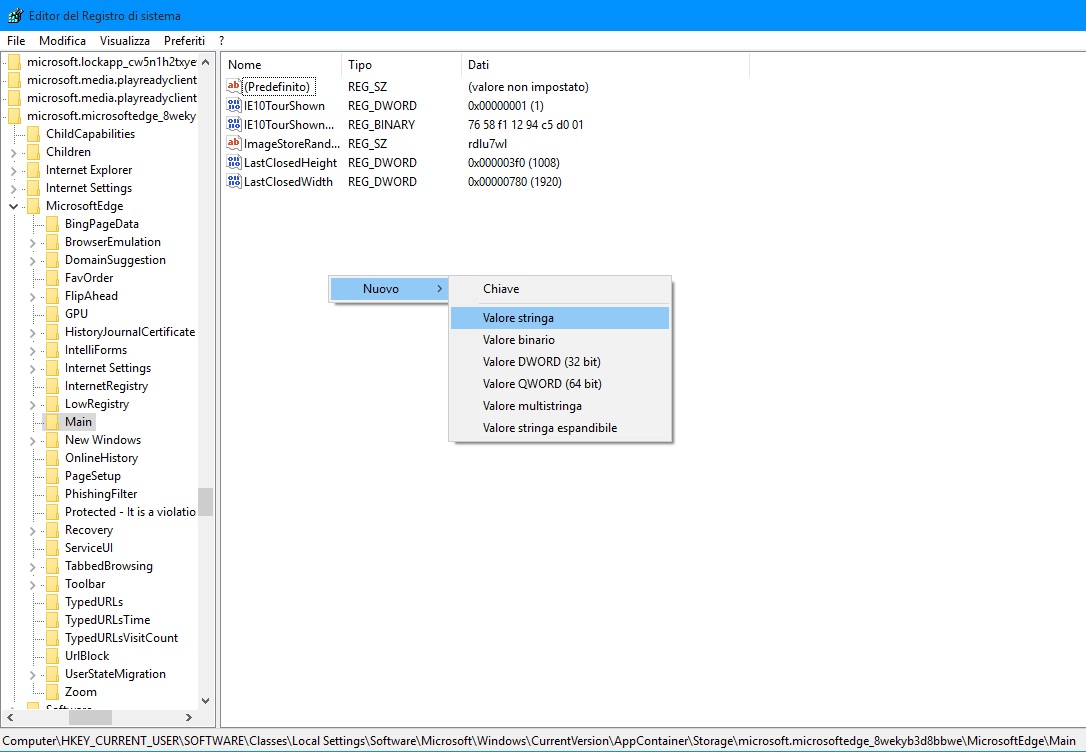The height and width of the screenshot is (752, 1086).
Task: Select Valore multistringa
Action: (560, 406)
